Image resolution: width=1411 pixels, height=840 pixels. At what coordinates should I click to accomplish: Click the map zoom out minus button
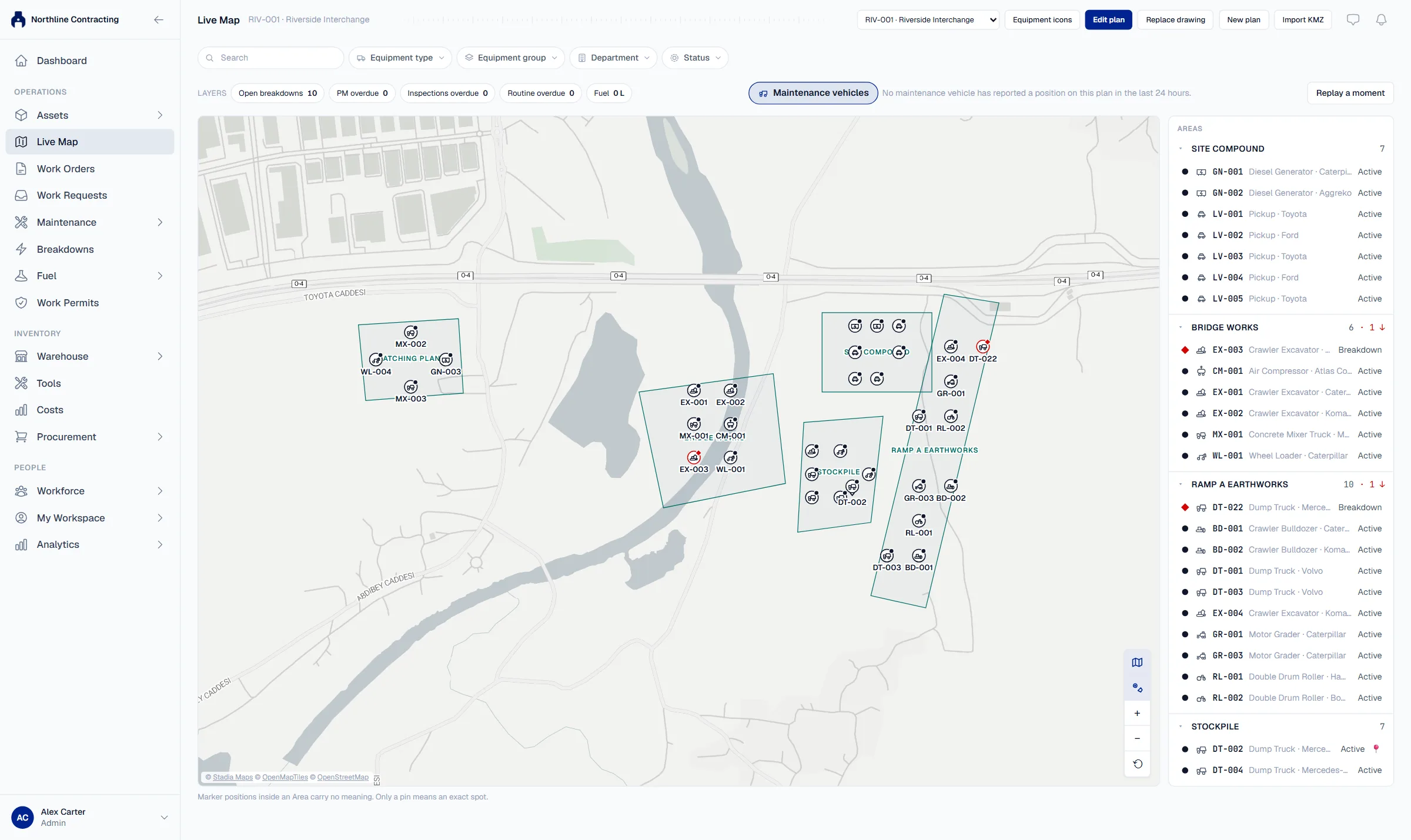pos(1137,738)
